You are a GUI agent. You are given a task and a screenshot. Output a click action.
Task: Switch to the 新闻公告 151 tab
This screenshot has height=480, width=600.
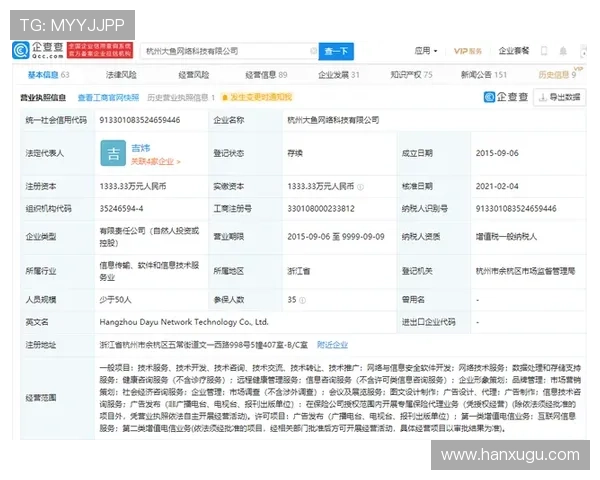pos(484,75)
